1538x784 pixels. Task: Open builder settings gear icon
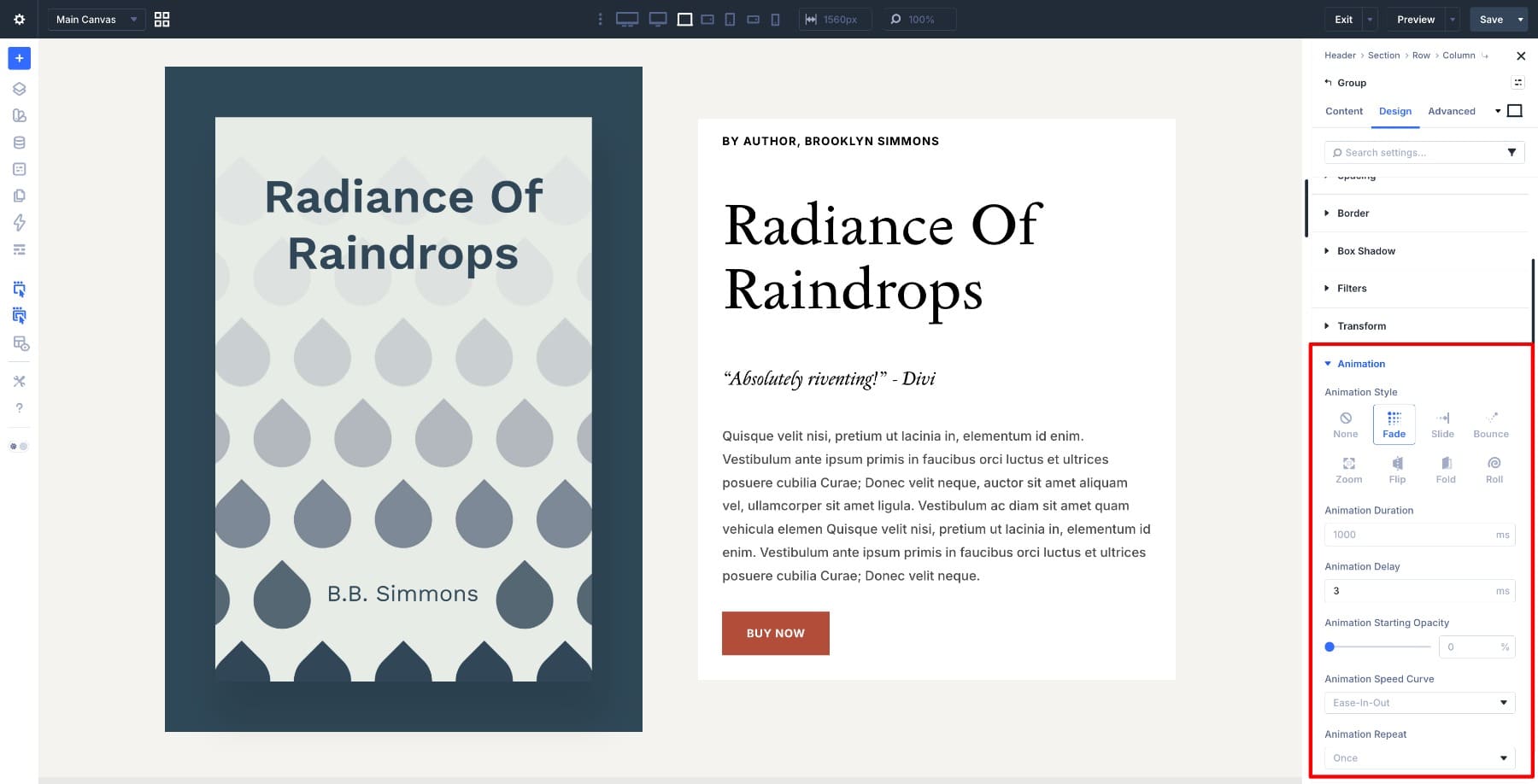pos(19,19)
